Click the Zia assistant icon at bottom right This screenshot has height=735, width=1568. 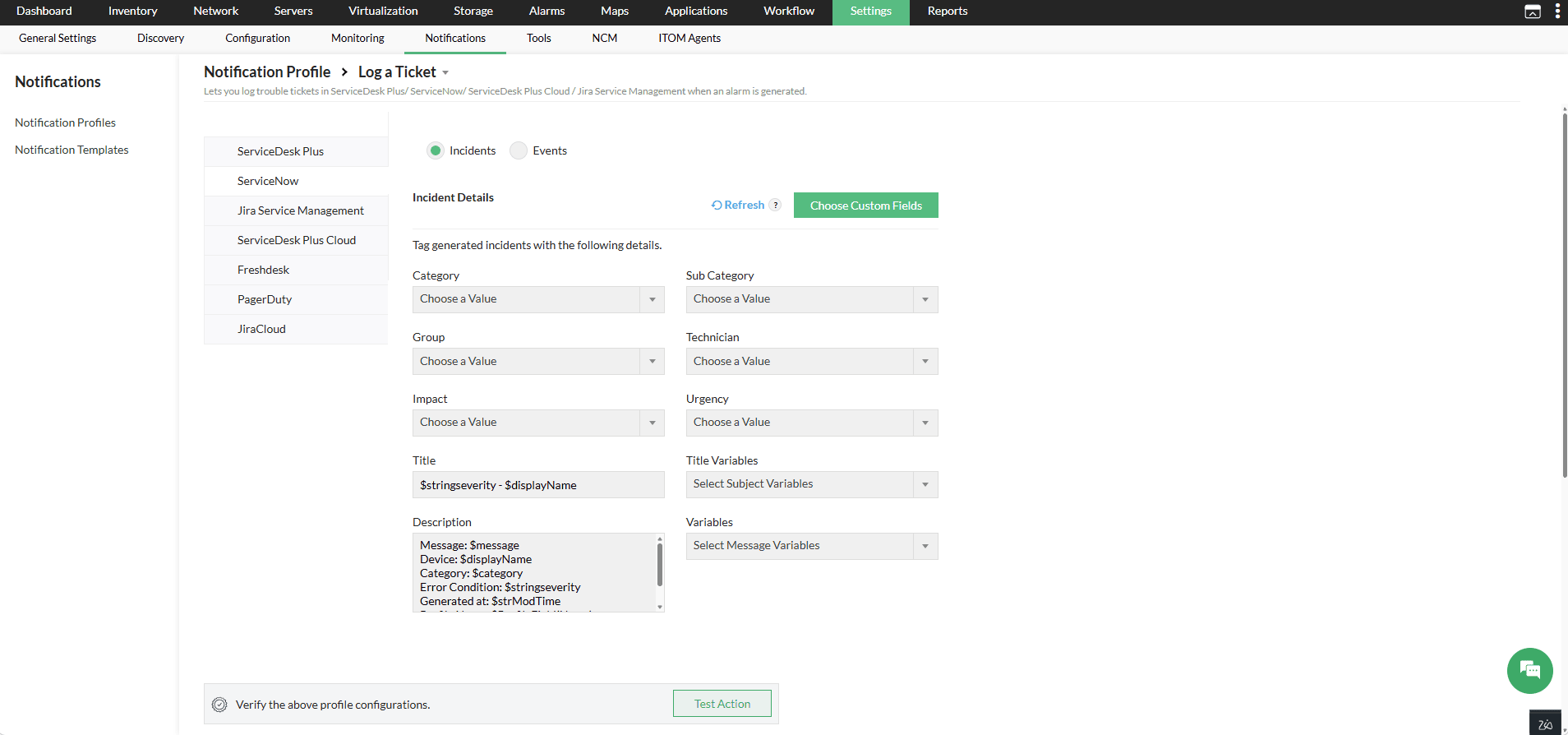pyautogui.click(x=1545, y=723)
